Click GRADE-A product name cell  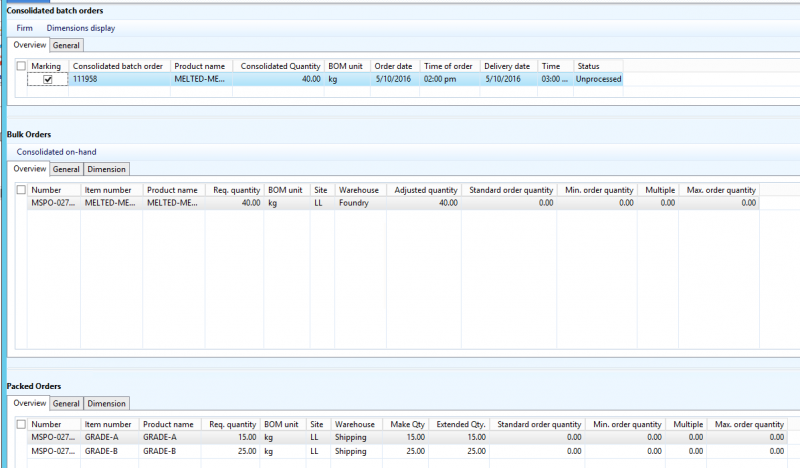170,437
